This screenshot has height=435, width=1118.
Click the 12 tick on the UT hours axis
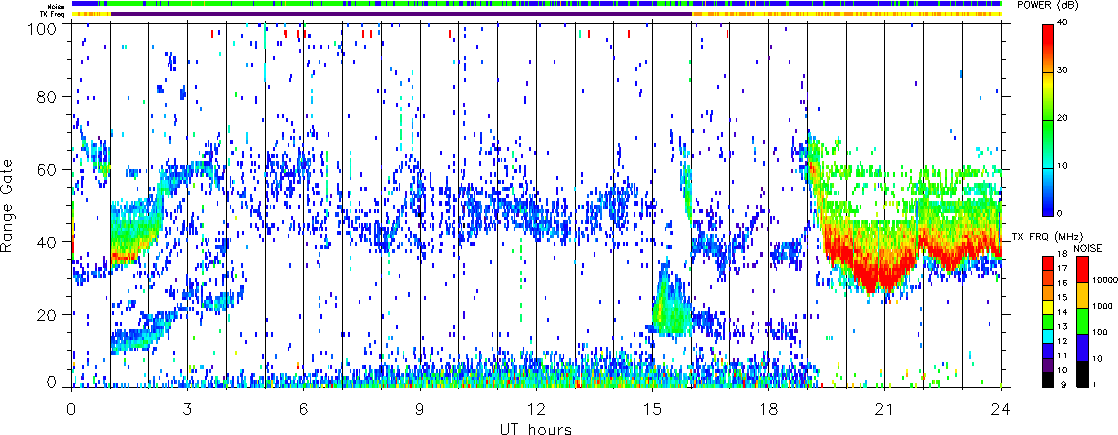click(536, 409)
